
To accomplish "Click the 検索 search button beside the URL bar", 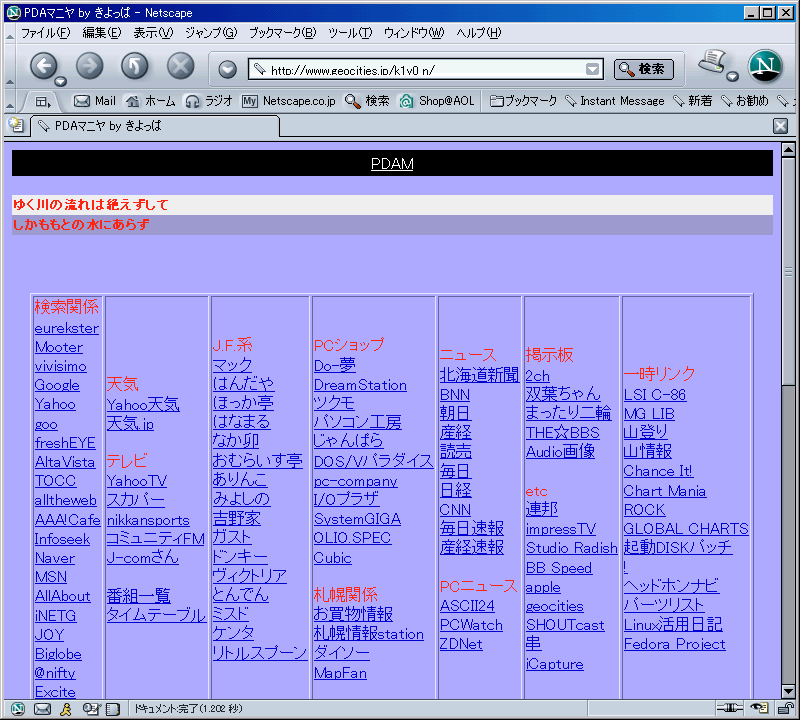I will tap(644, 69).
